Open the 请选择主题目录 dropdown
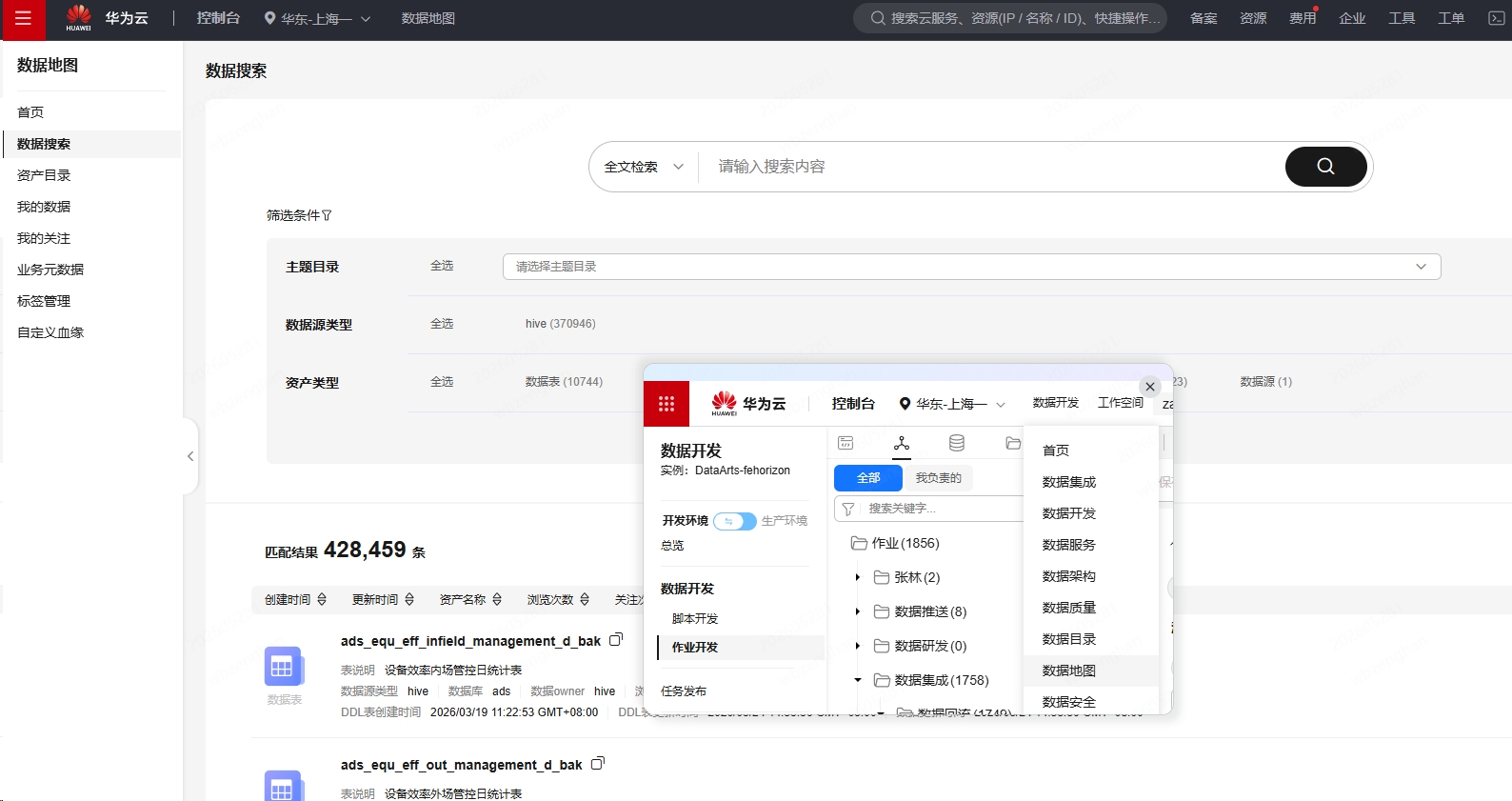 (971, 267)
